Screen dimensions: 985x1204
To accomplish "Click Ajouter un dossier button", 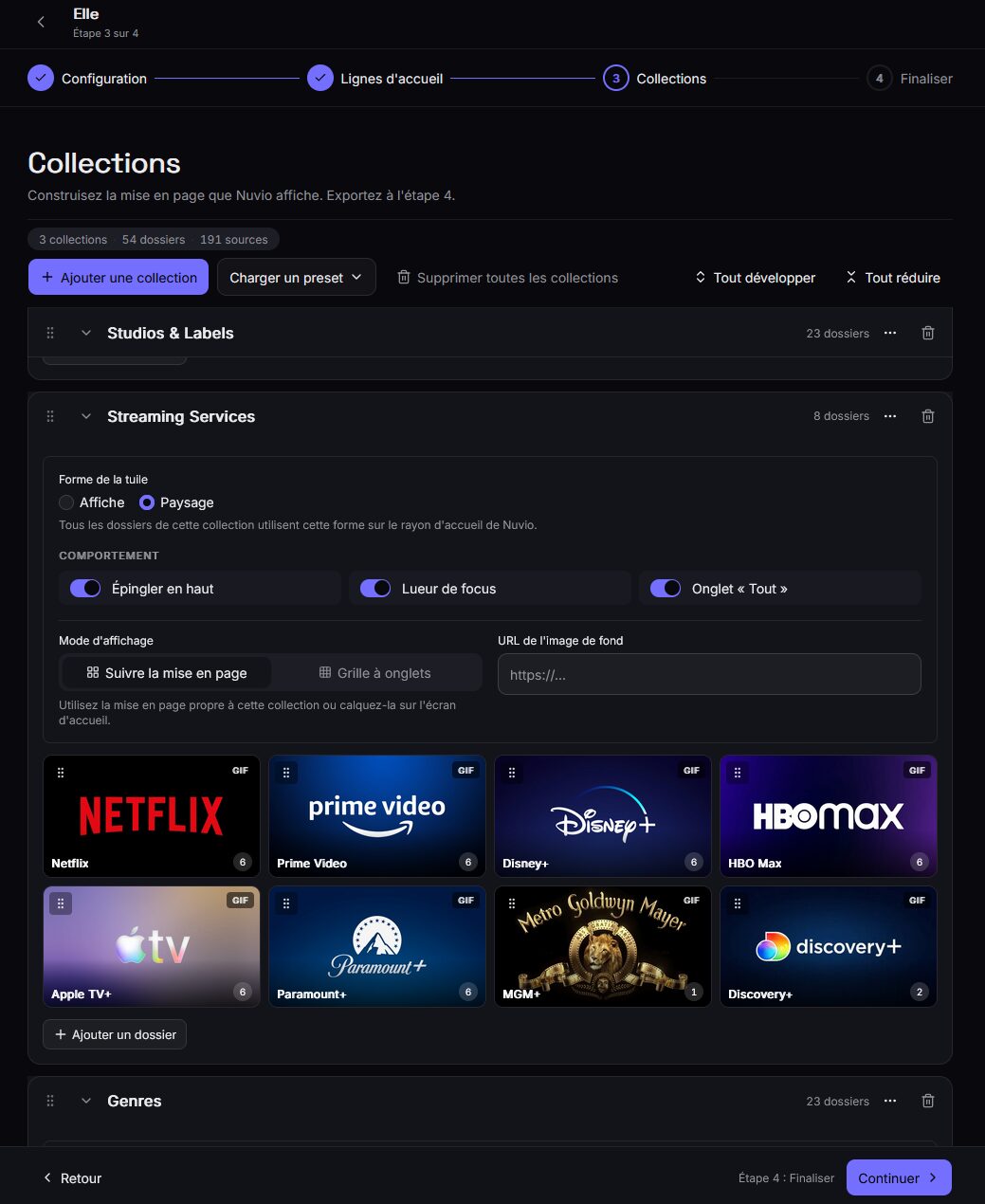I will click(x=115, y=1034).
